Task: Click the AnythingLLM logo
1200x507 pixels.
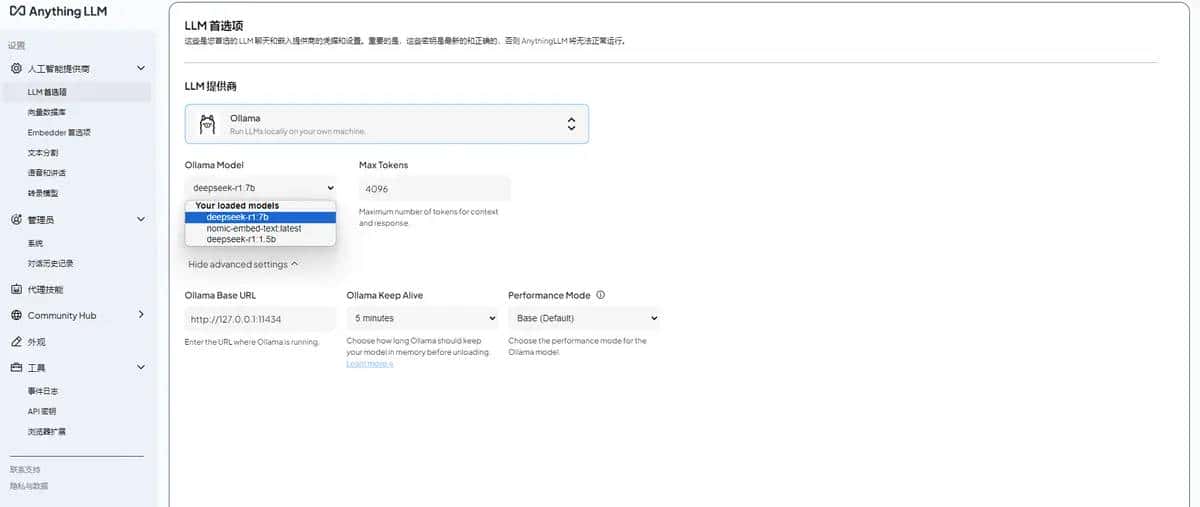Action: 58,12
